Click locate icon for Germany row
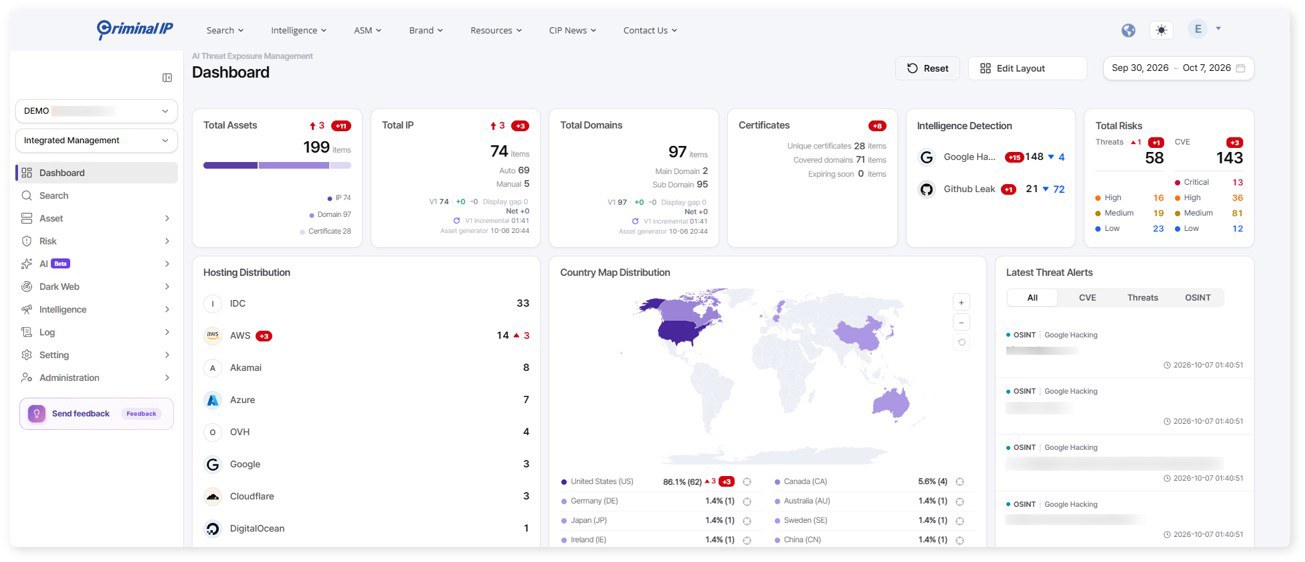 coord(747,501)
